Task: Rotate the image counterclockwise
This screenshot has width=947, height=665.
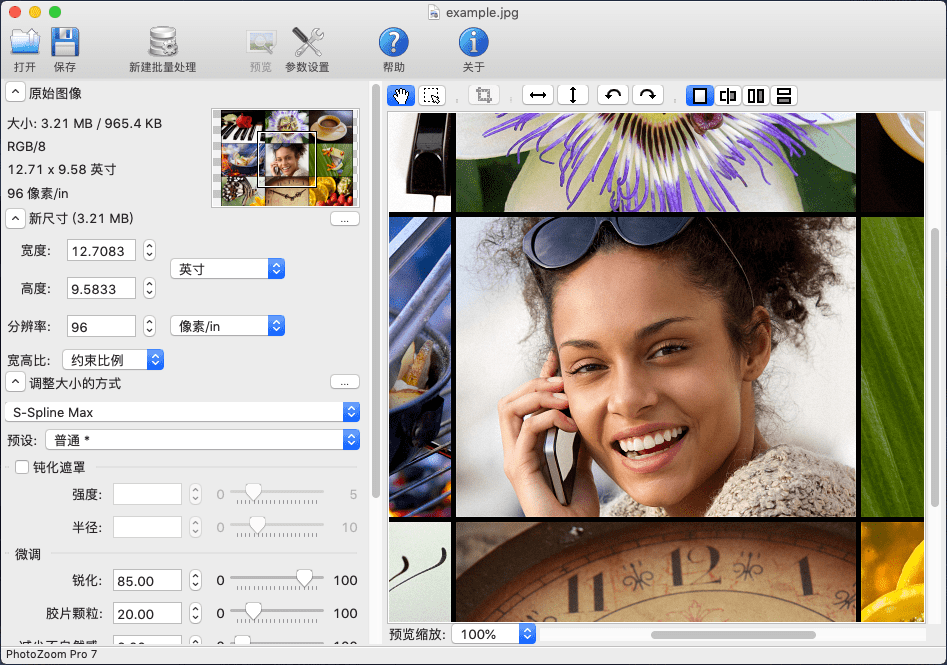Action: (x=613, y=95)
